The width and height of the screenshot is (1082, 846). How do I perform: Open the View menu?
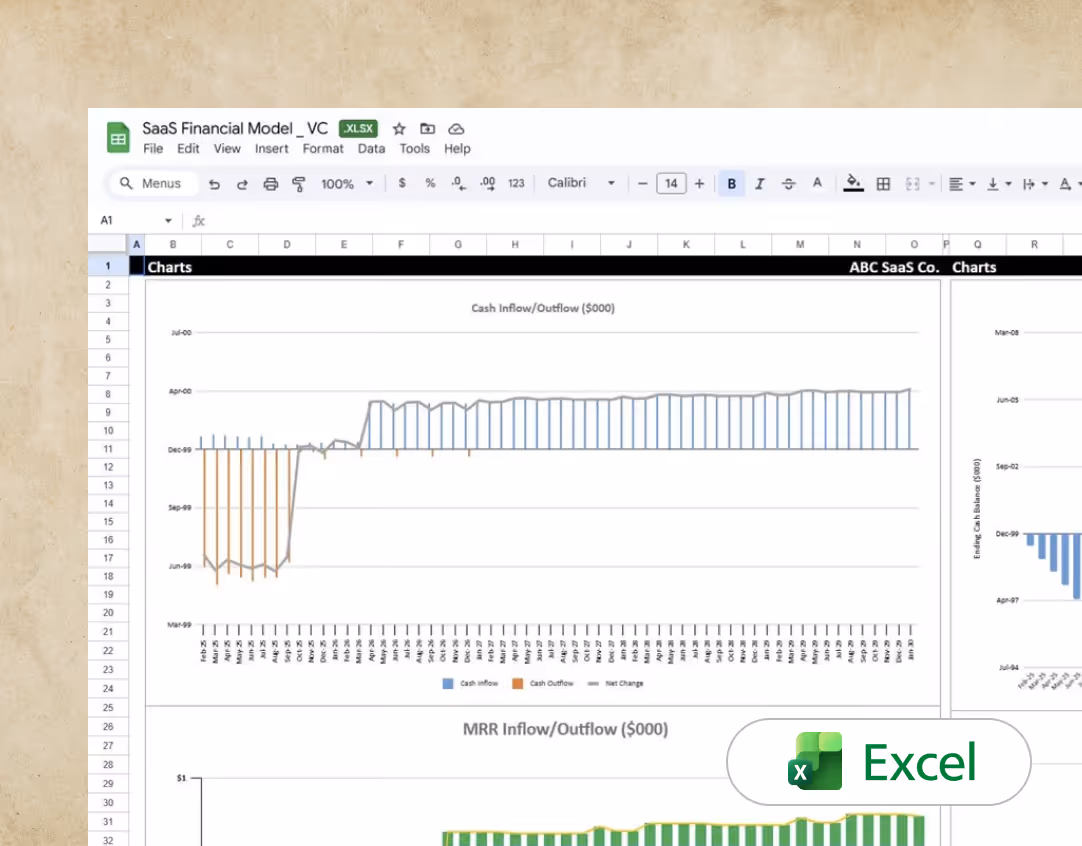227,148
